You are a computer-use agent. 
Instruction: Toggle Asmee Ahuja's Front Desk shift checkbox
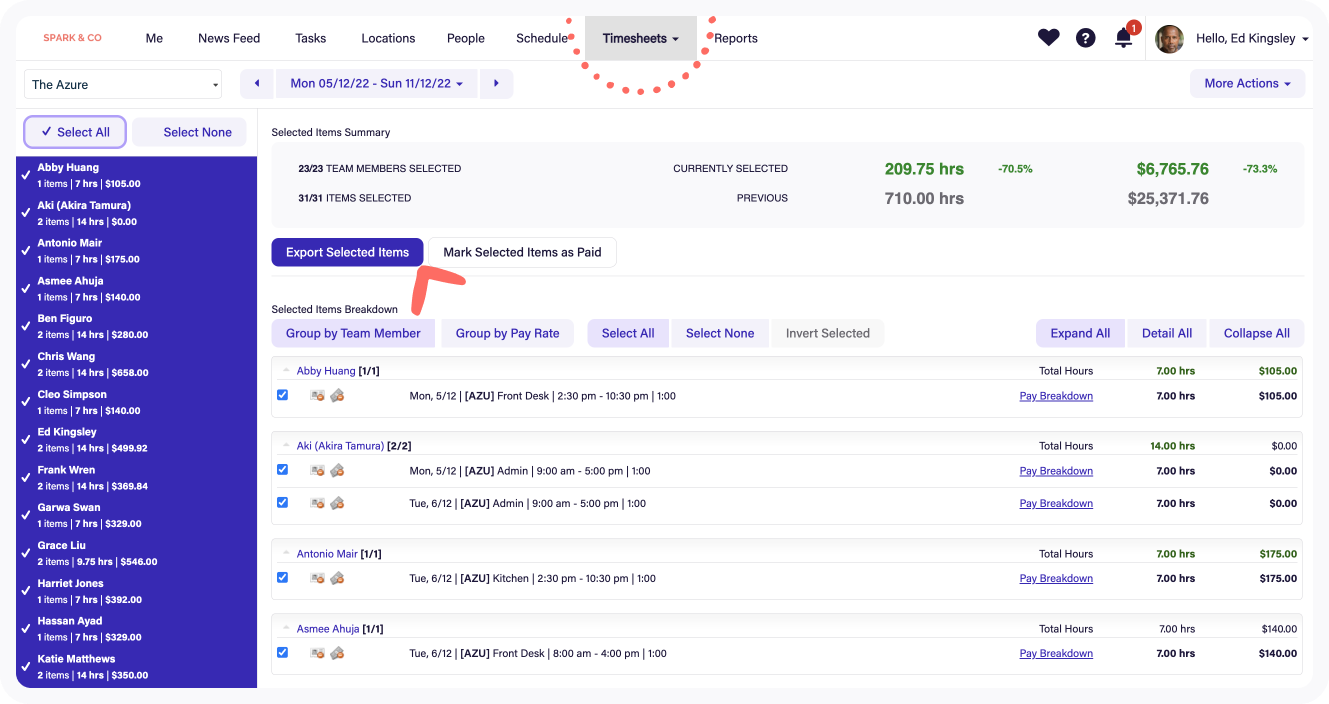tap(282, 653)
